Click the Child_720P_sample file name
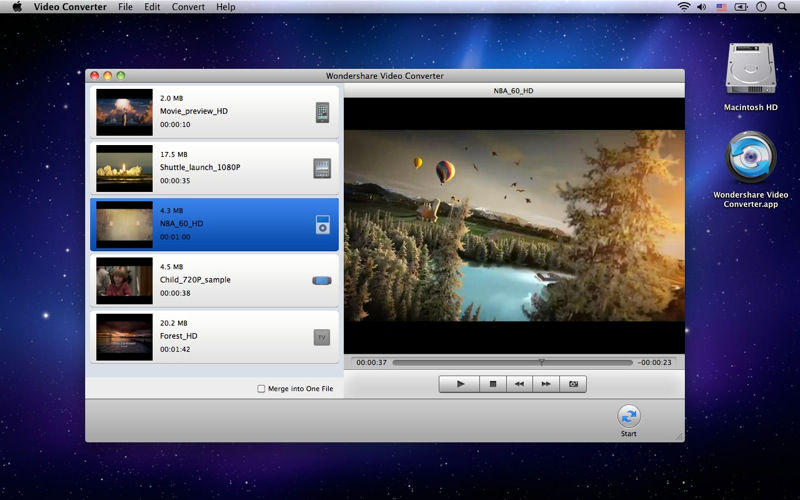800x500 pixels. pos(195,280)
